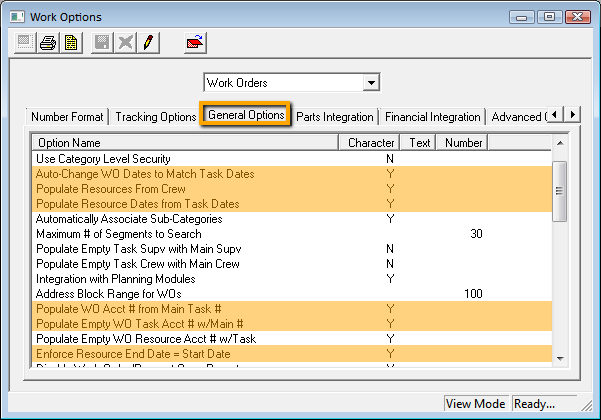This screenshot has height=420, width=601.
Task: Click the scroll up arrow of options list
Action: (x=560, y=143)
